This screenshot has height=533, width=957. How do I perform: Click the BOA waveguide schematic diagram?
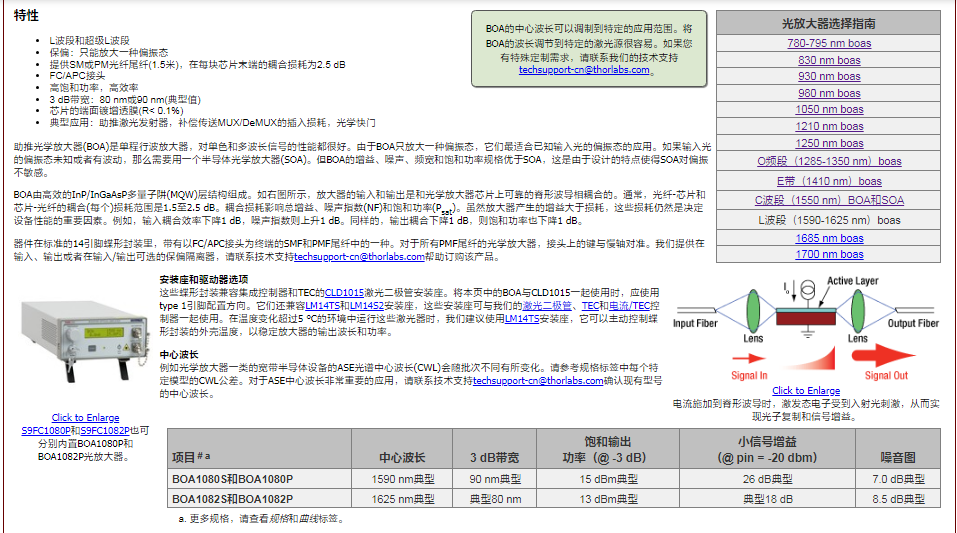coord(805,325)
